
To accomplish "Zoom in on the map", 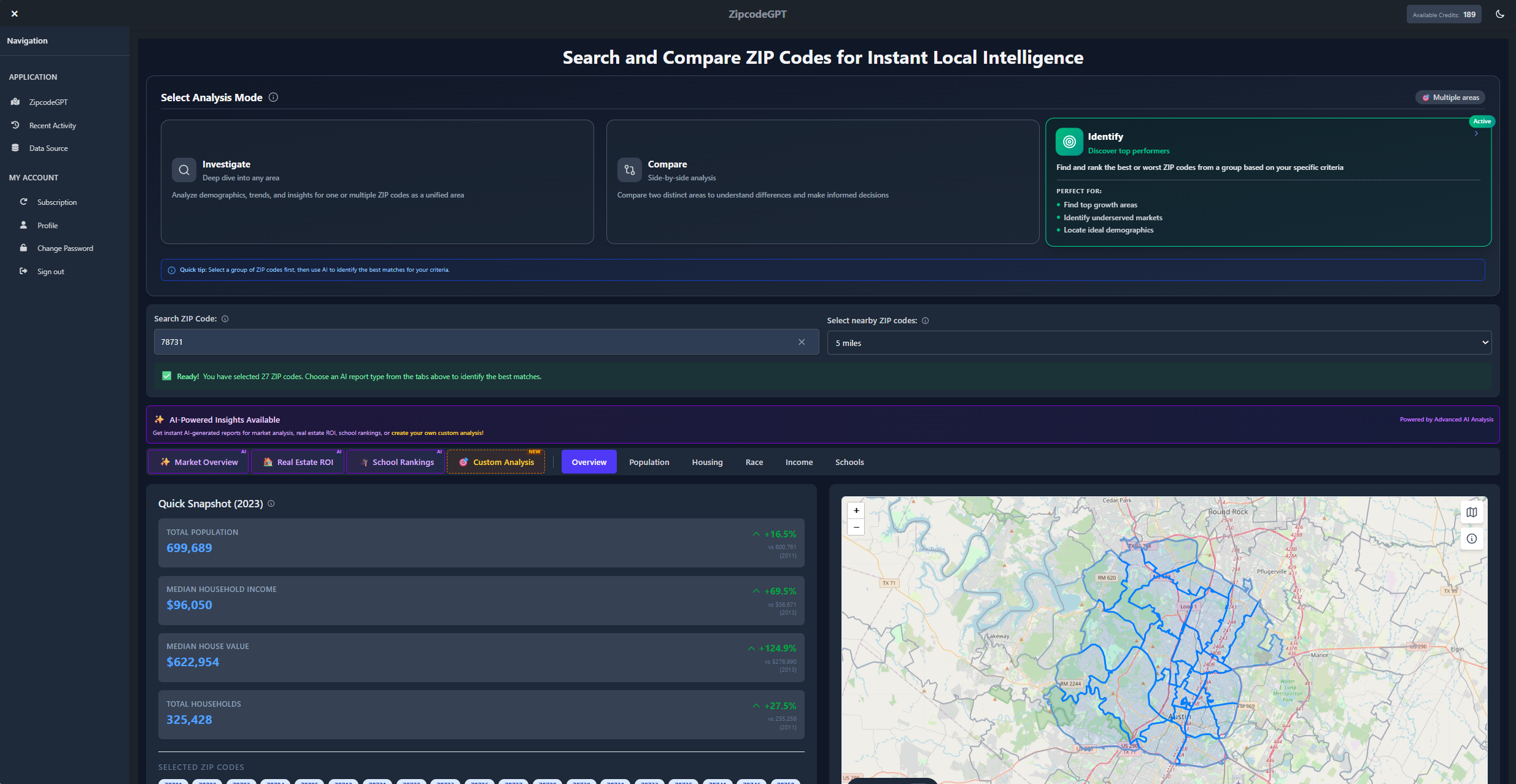I will coord(856,510).
